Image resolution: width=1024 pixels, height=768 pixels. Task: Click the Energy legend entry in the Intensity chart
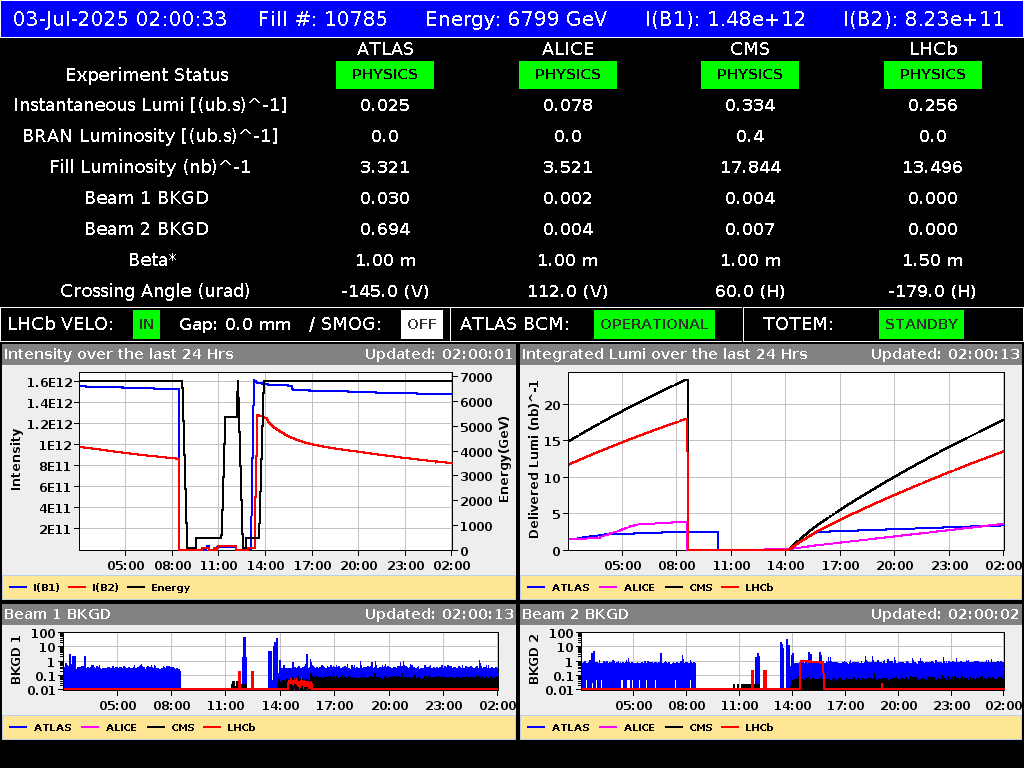(159, 587)
